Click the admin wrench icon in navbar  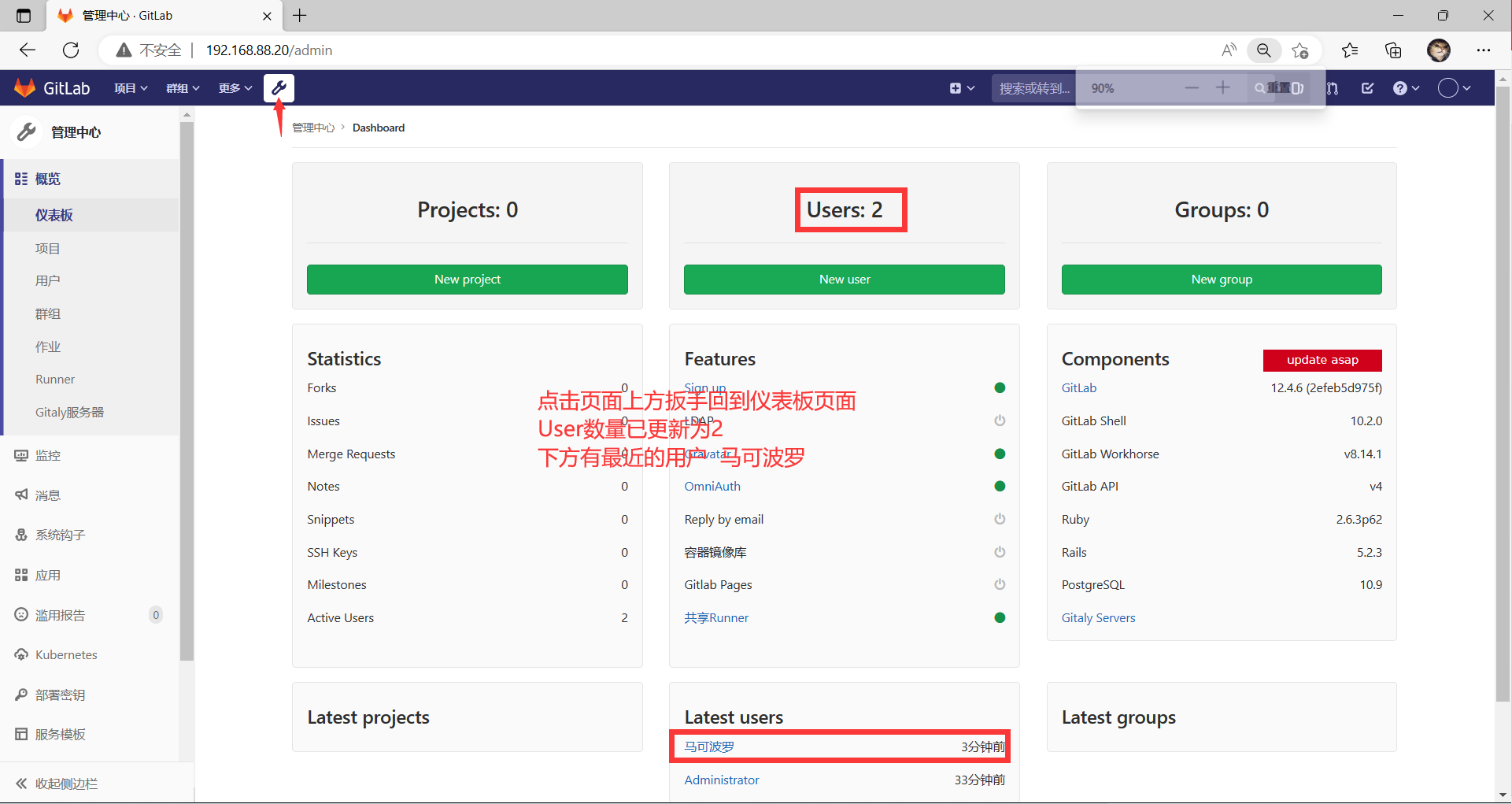[279, 88]
